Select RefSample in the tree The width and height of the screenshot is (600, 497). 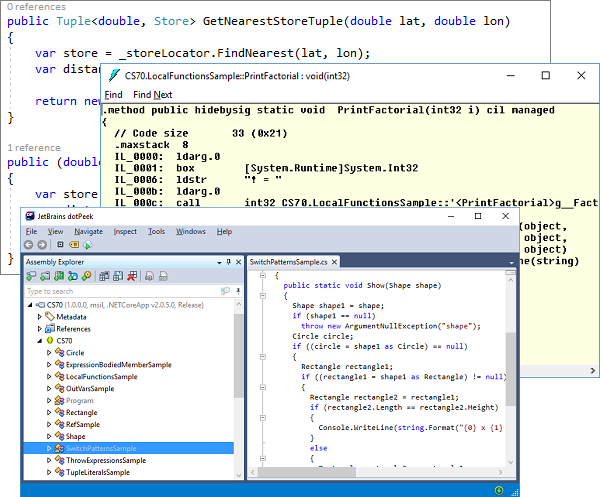83,424
